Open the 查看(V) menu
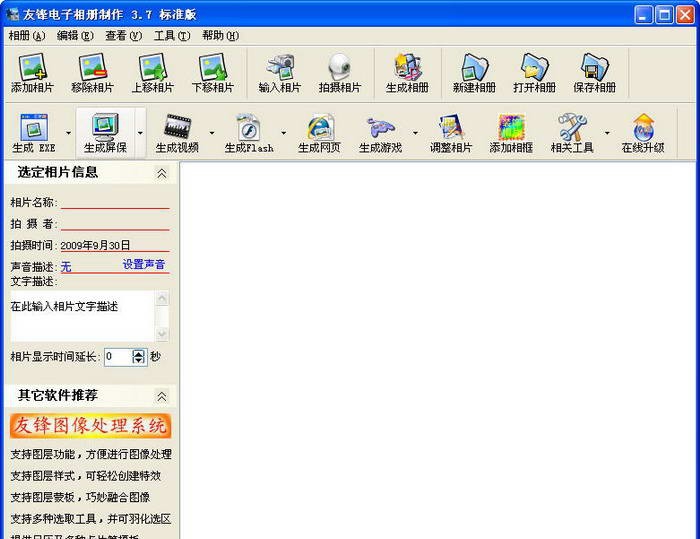Image resolution: width=700 pixels, height=539 pixels. click(x=124, y=36)
